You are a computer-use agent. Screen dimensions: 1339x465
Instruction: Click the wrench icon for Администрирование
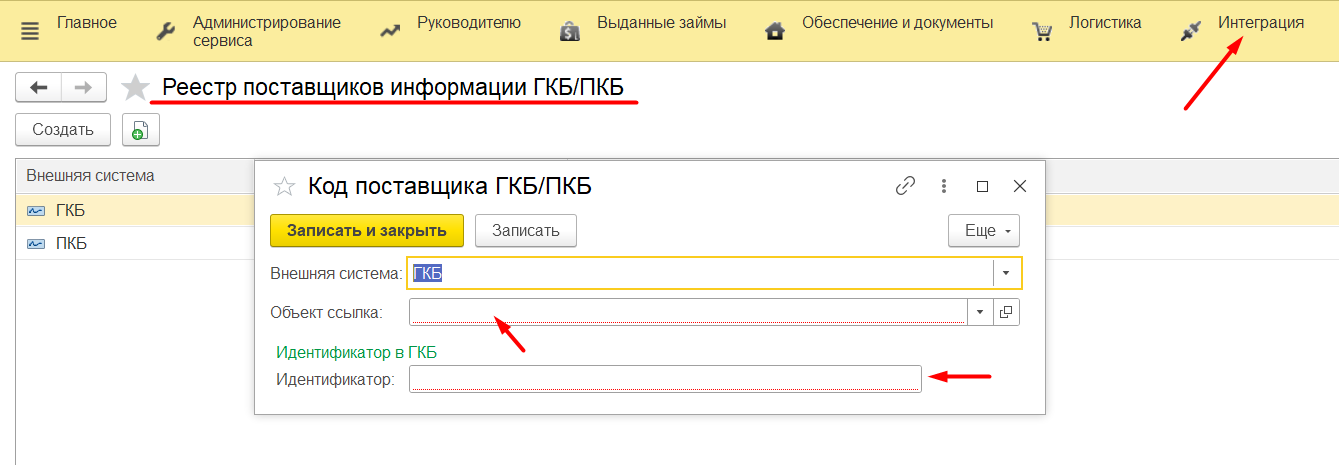(166, 31)
